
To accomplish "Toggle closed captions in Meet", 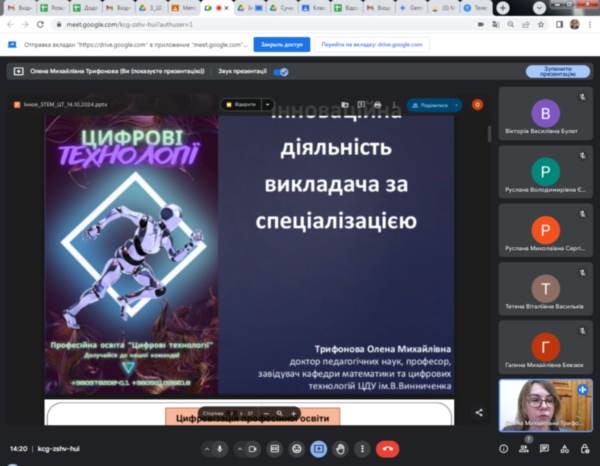I will pos(275,449).
